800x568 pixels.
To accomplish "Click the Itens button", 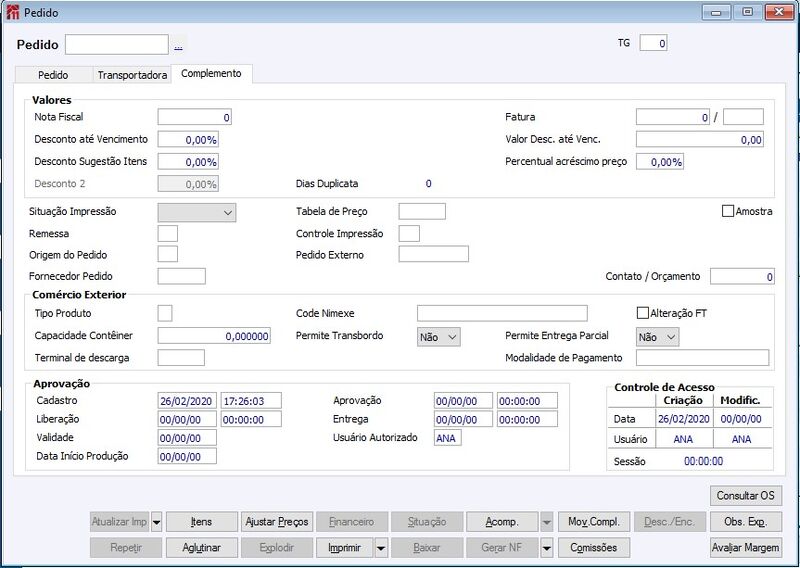I will pos(202,522).
